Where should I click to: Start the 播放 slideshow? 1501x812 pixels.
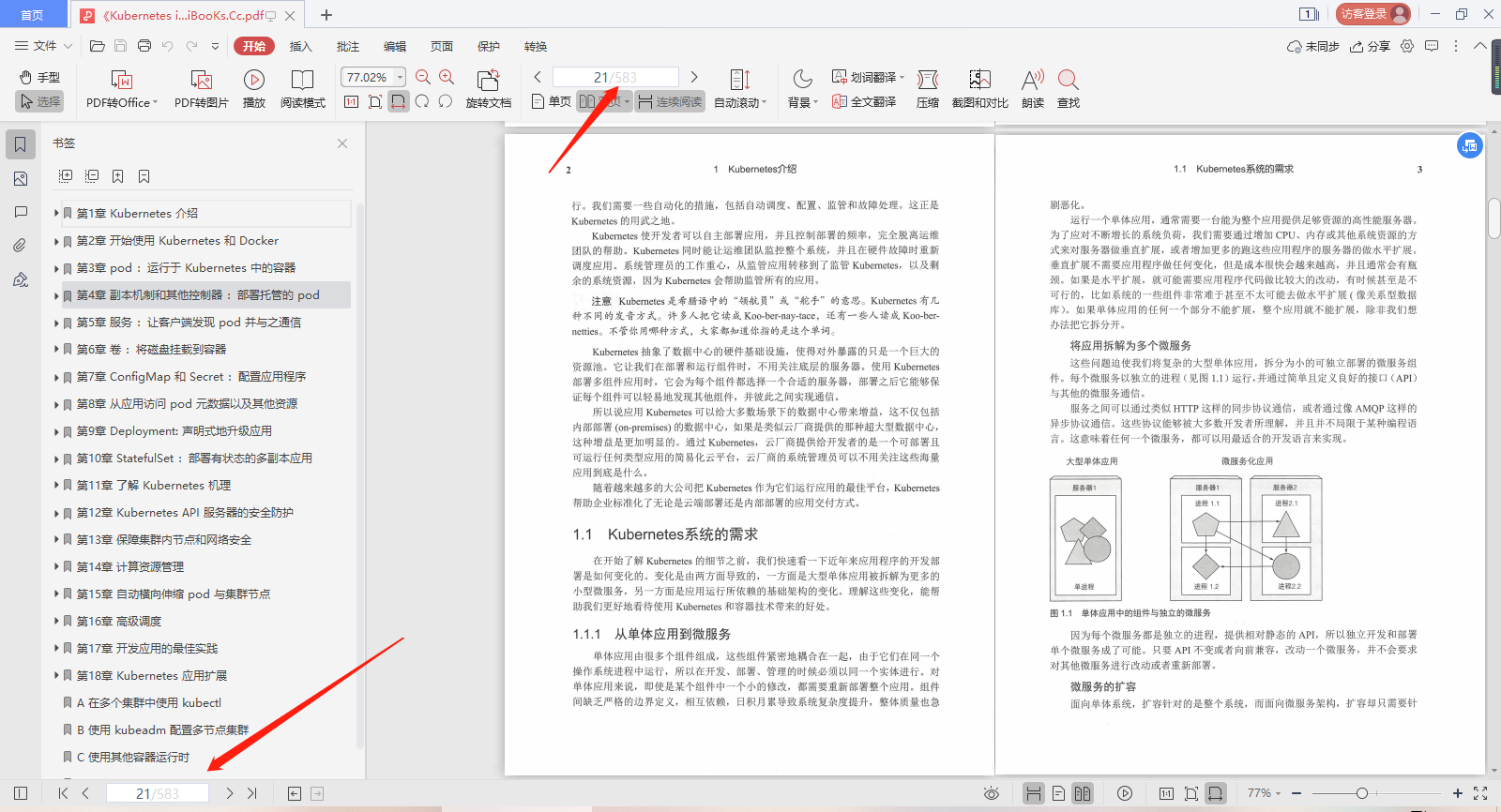[x=254, y=89]
